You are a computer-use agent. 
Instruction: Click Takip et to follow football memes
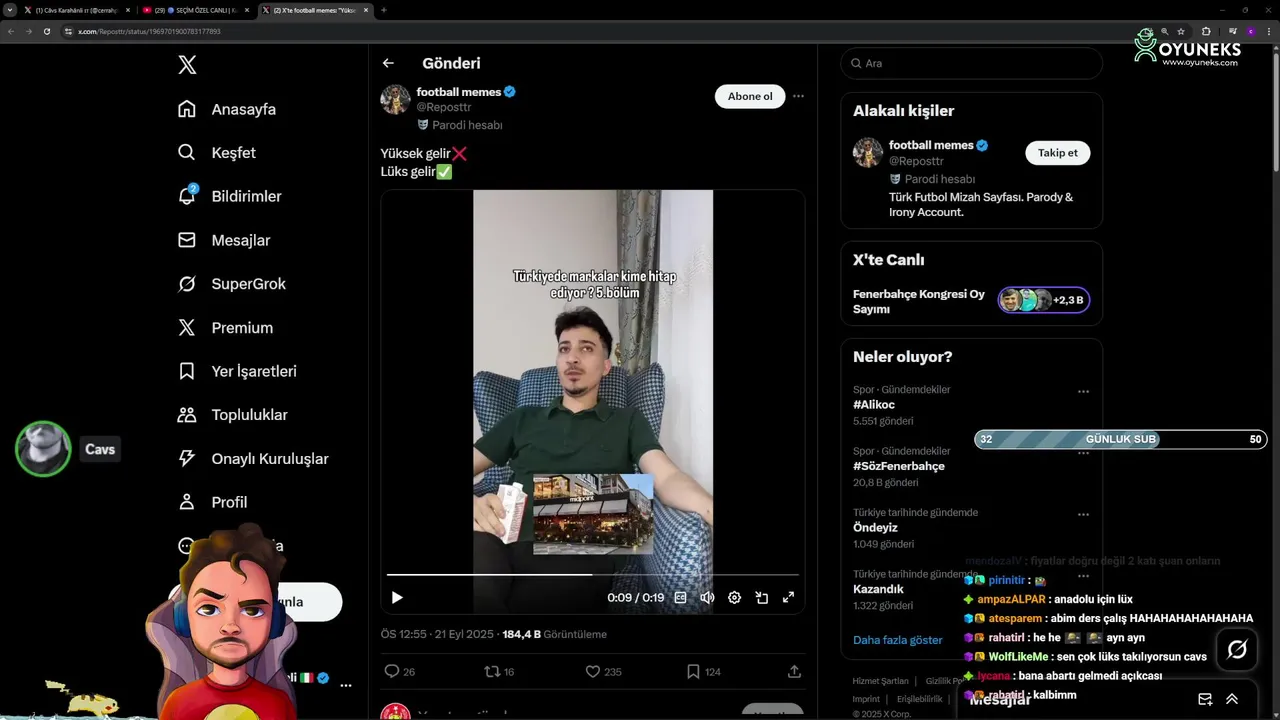coord(1057,153)
